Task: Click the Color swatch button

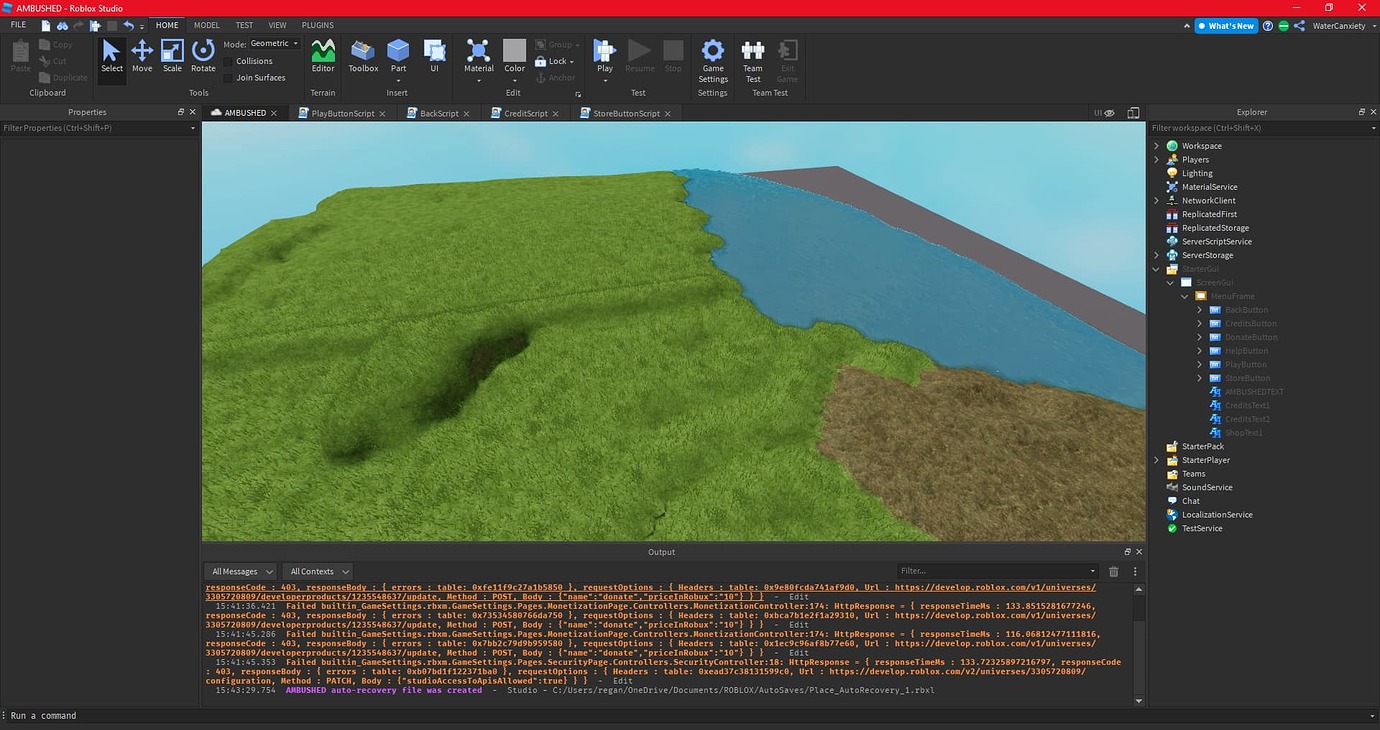Action: click(x=514, y=52)
